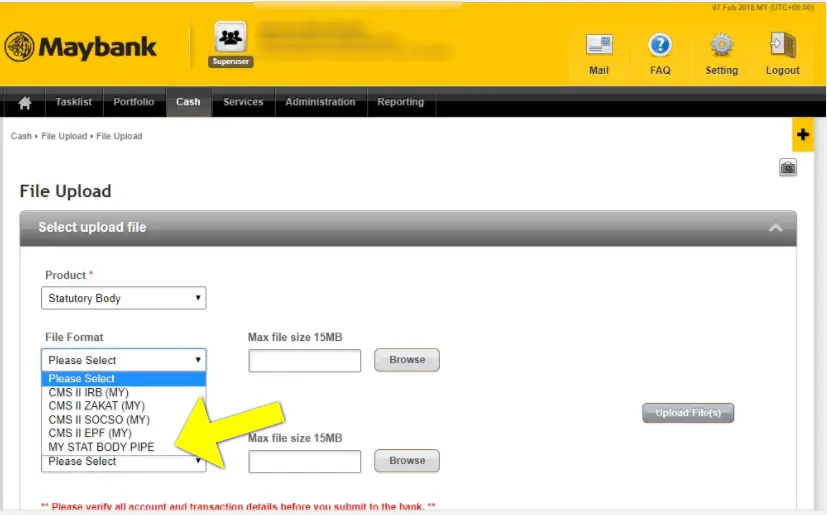Expand the yellow plus side panel
The width and height of the screenshot is (827, 515).
pos(803,135)
